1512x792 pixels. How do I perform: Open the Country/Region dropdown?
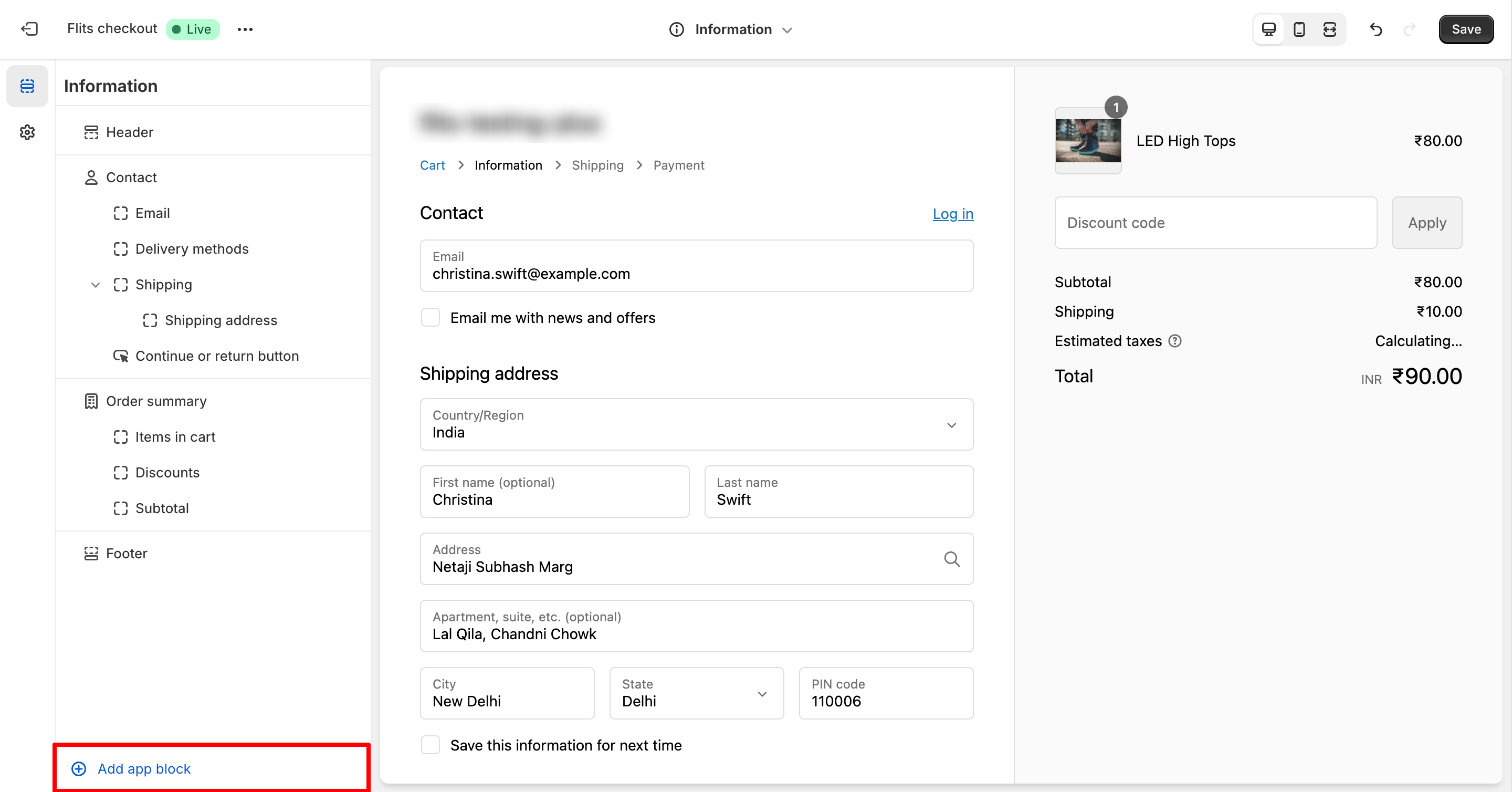[x=696, y=424]
